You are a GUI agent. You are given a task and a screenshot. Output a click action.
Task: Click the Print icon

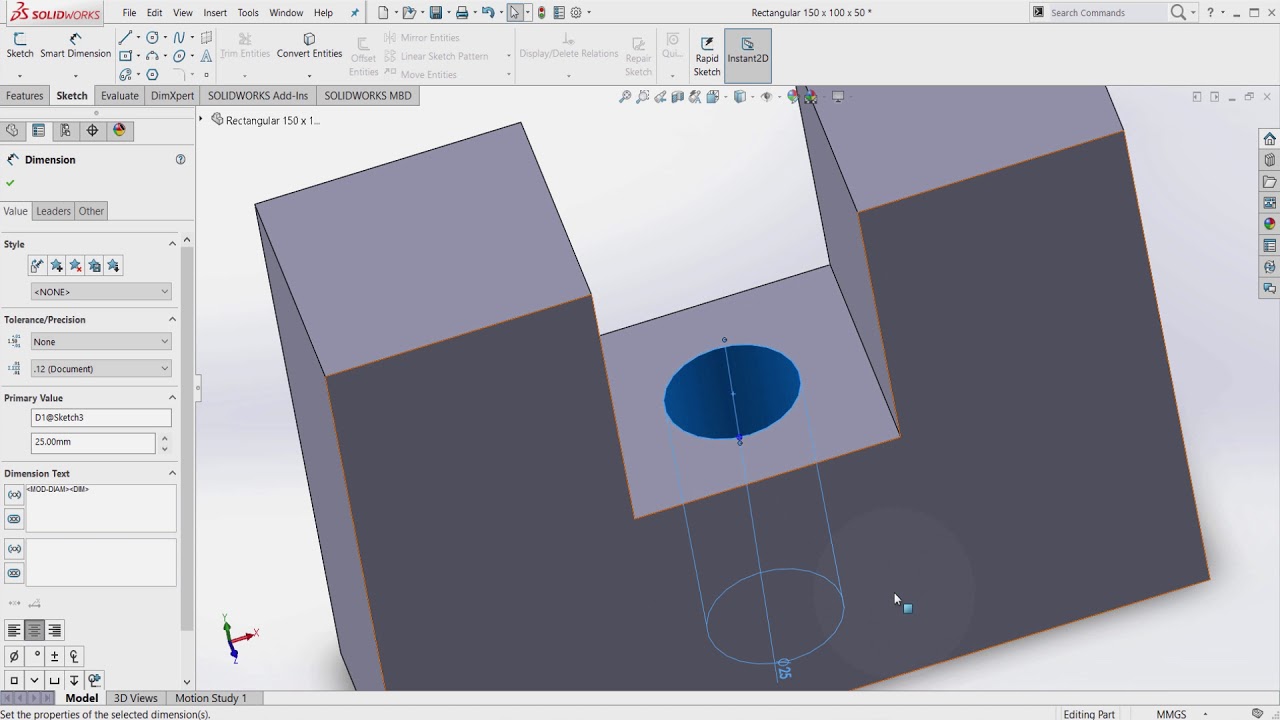[x=462, y=13]
